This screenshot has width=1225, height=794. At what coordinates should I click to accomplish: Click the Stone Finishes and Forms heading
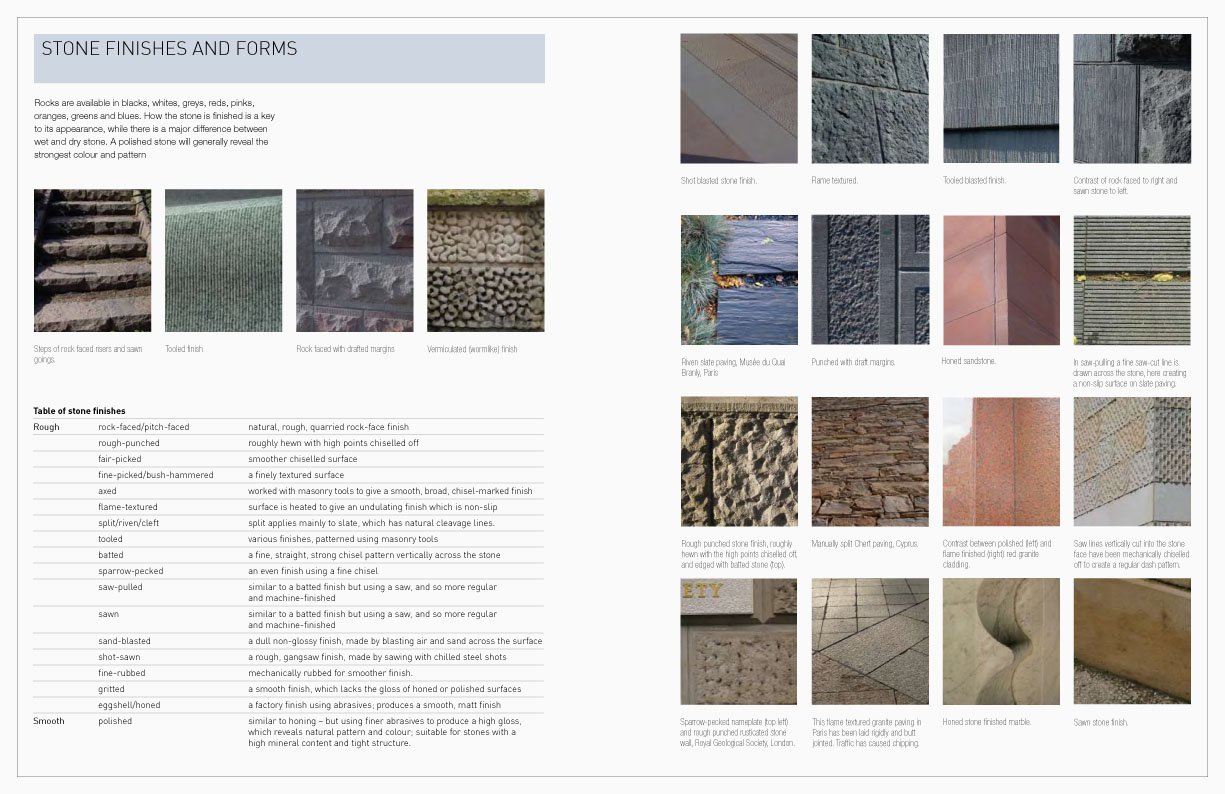click(x=170, y=49)
